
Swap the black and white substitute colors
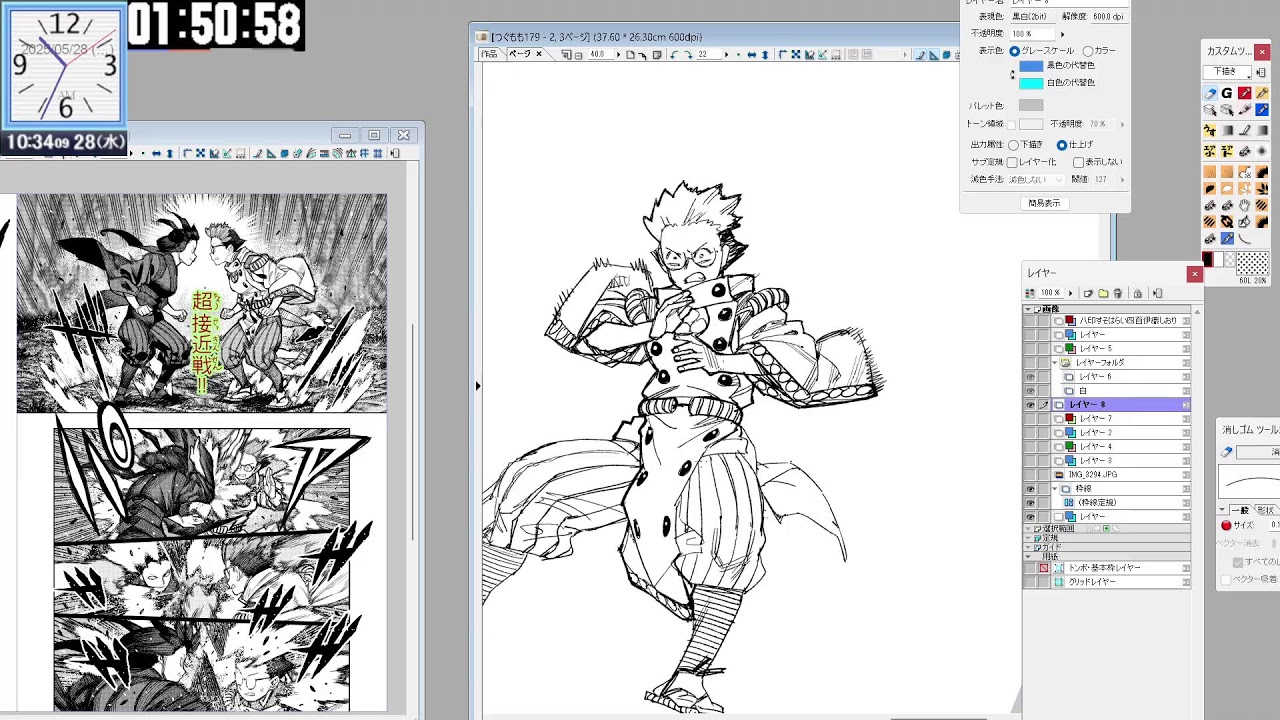1012,74
